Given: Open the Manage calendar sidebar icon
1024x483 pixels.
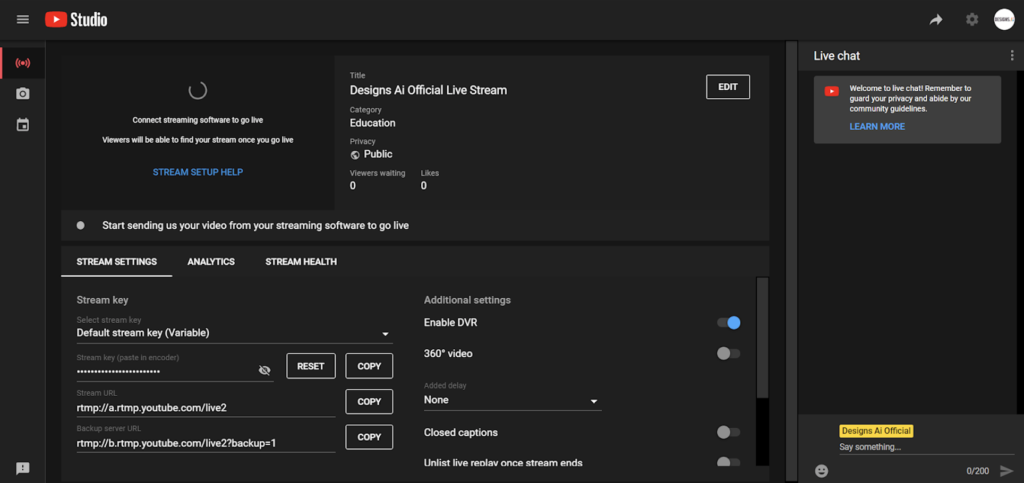Looking at the screenshot, I should [x=23, y=125].
